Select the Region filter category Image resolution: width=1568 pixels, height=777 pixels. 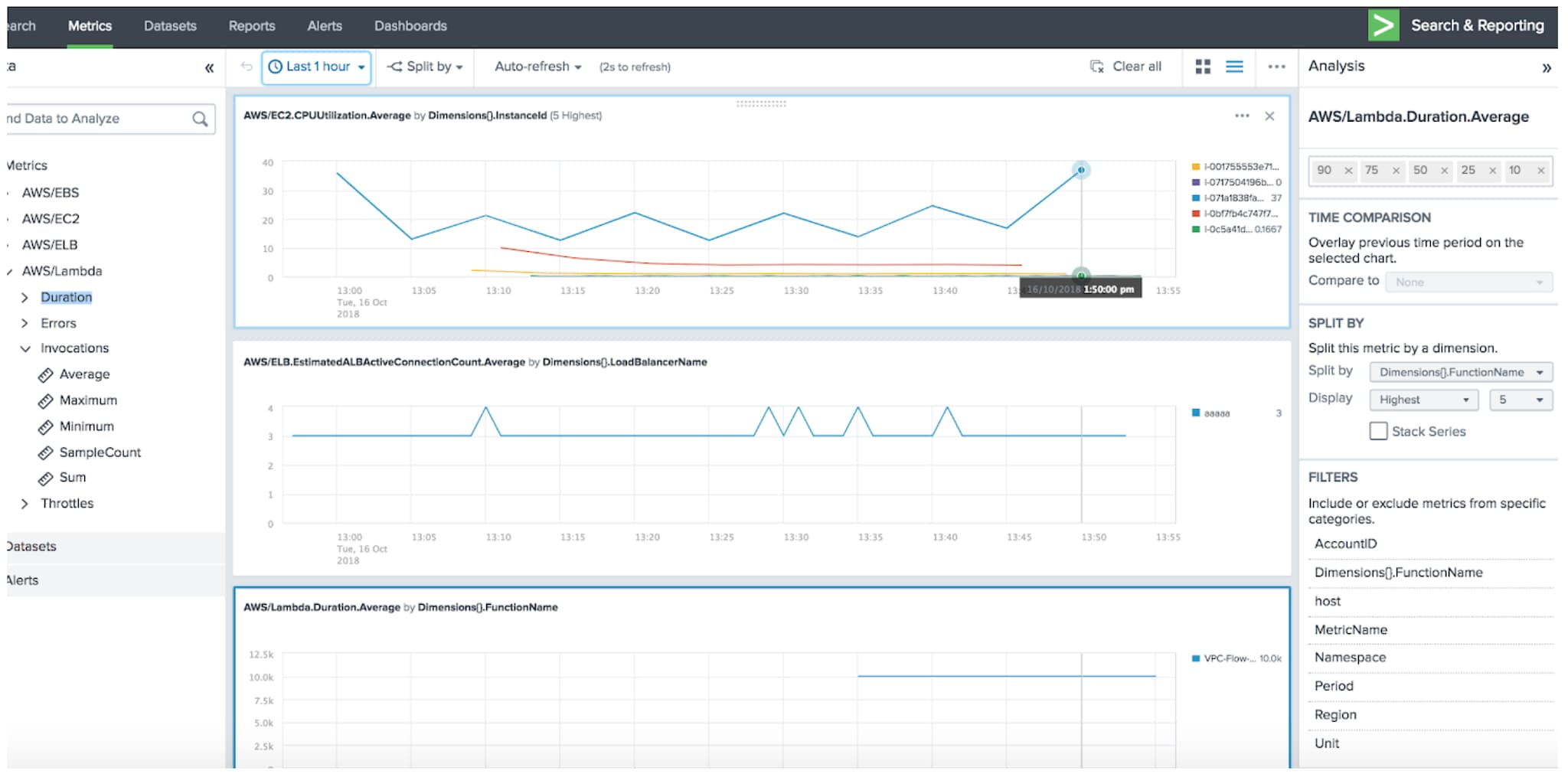tap(1335, 714)
